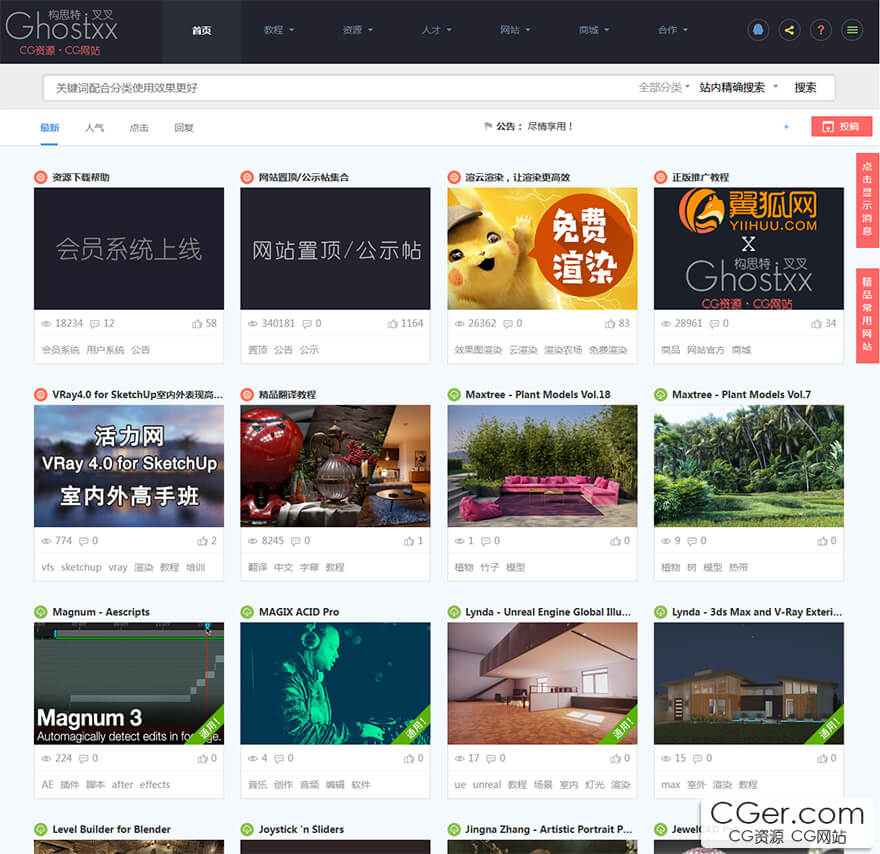The image size is (880, 854).
Task: Click like icon on 正版推广教程 card
Action: [x=817, y=324]
